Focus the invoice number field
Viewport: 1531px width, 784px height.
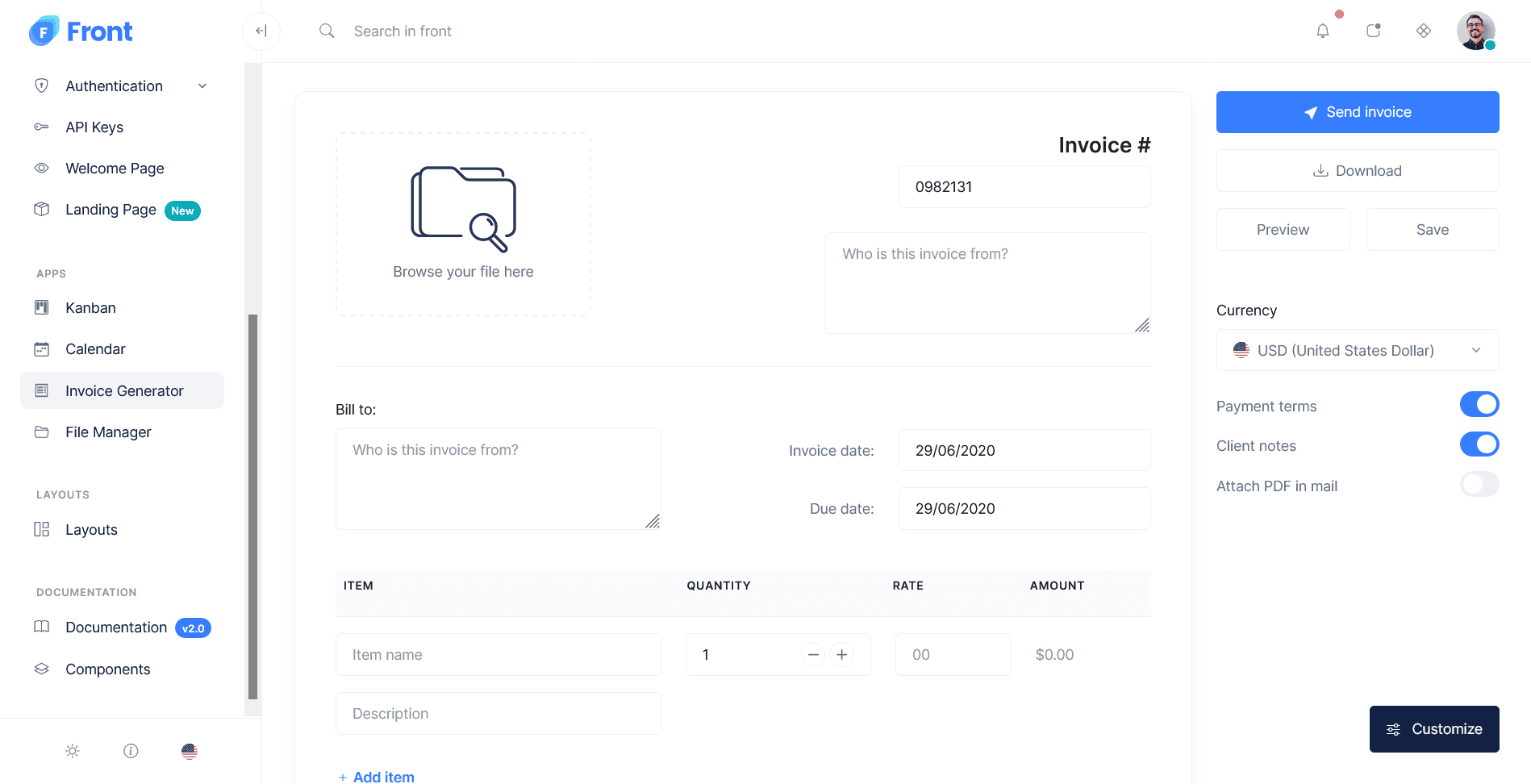point(1024,187)
